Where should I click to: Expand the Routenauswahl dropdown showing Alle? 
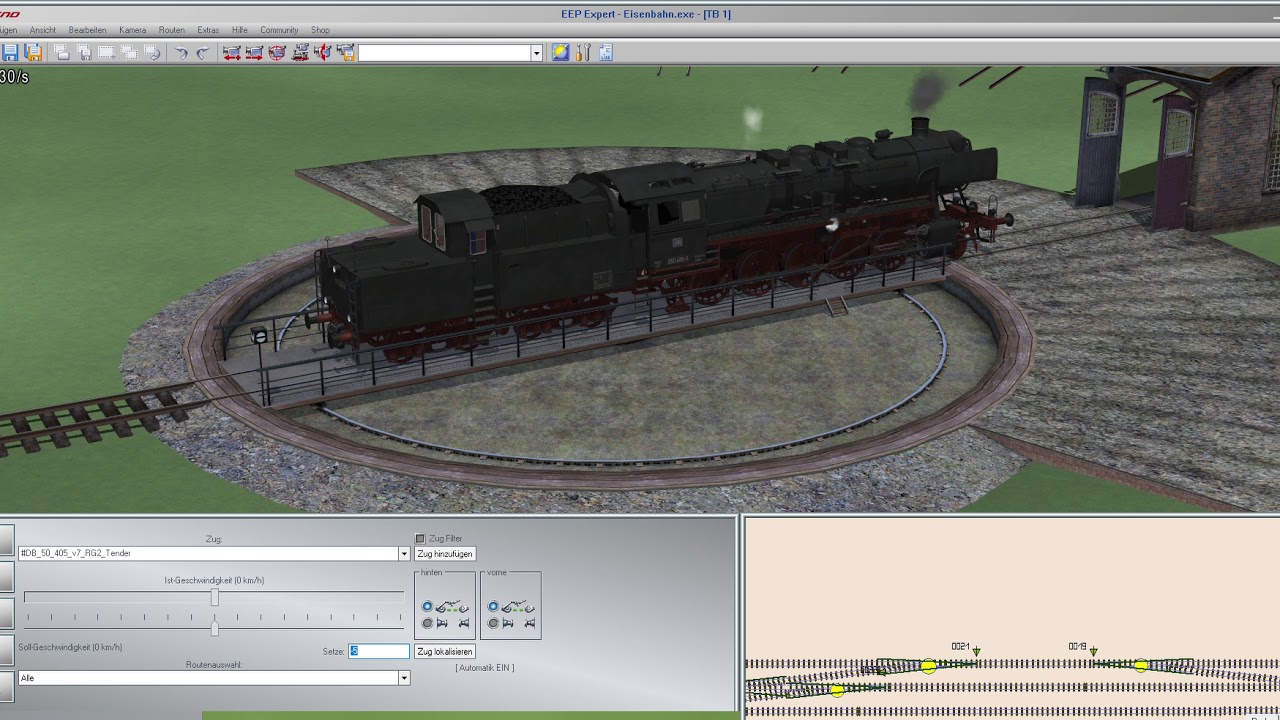pos(404,678)
